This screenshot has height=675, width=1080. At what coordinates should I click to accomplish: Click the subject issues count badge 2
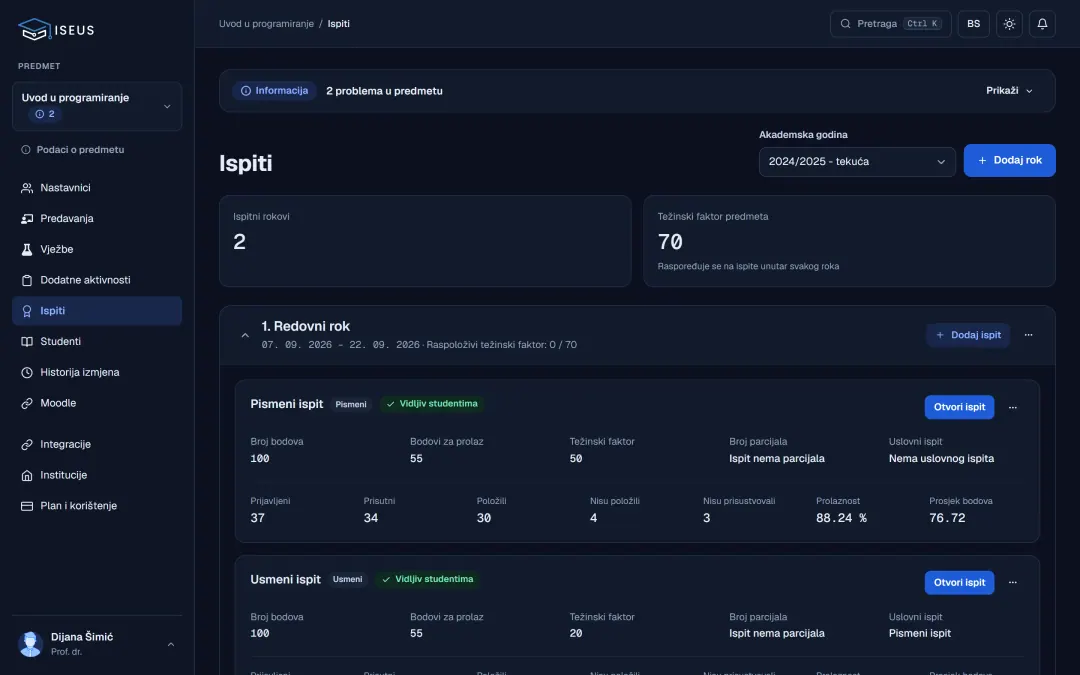(45, 114)
